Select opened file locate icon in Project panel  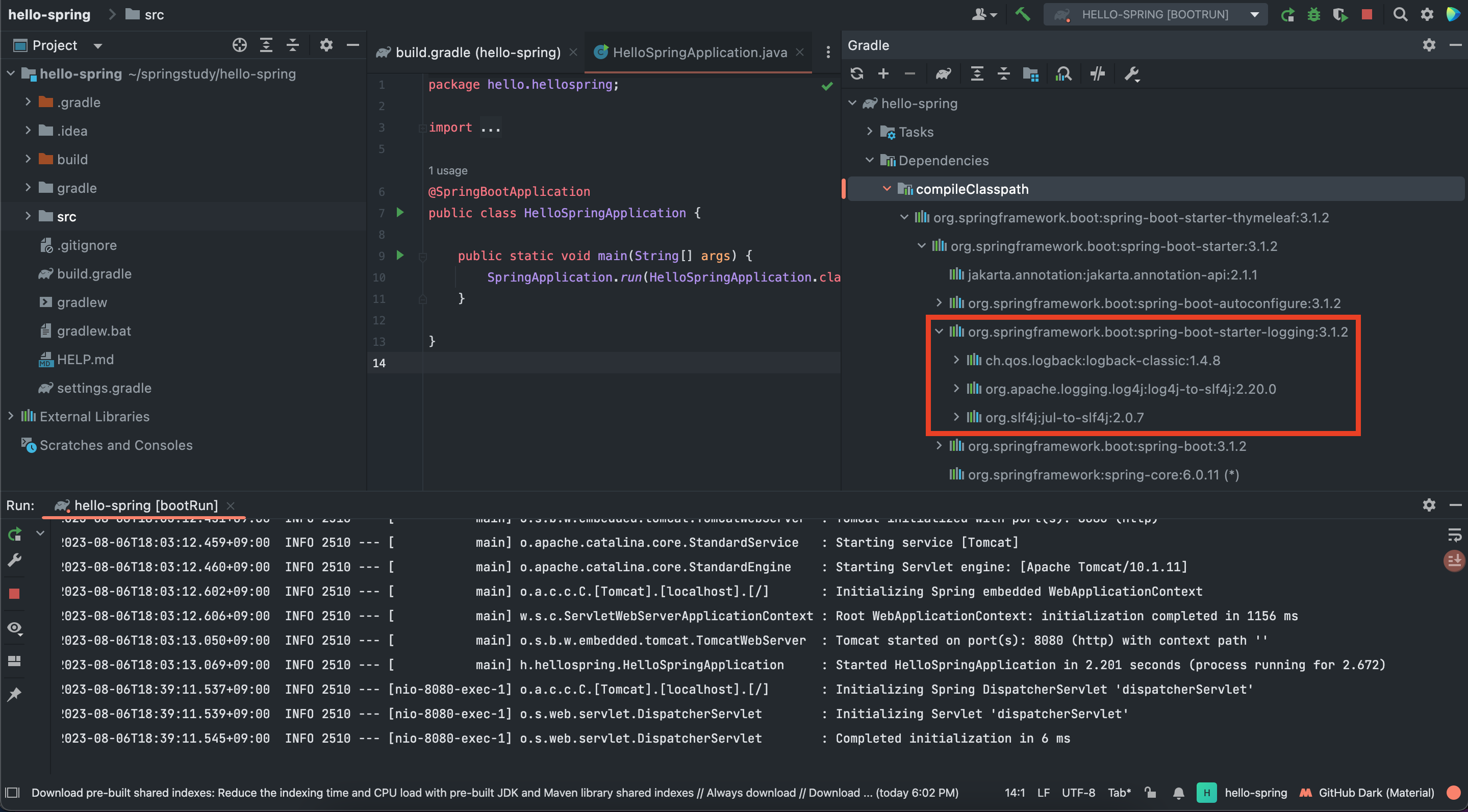(239, 45)
